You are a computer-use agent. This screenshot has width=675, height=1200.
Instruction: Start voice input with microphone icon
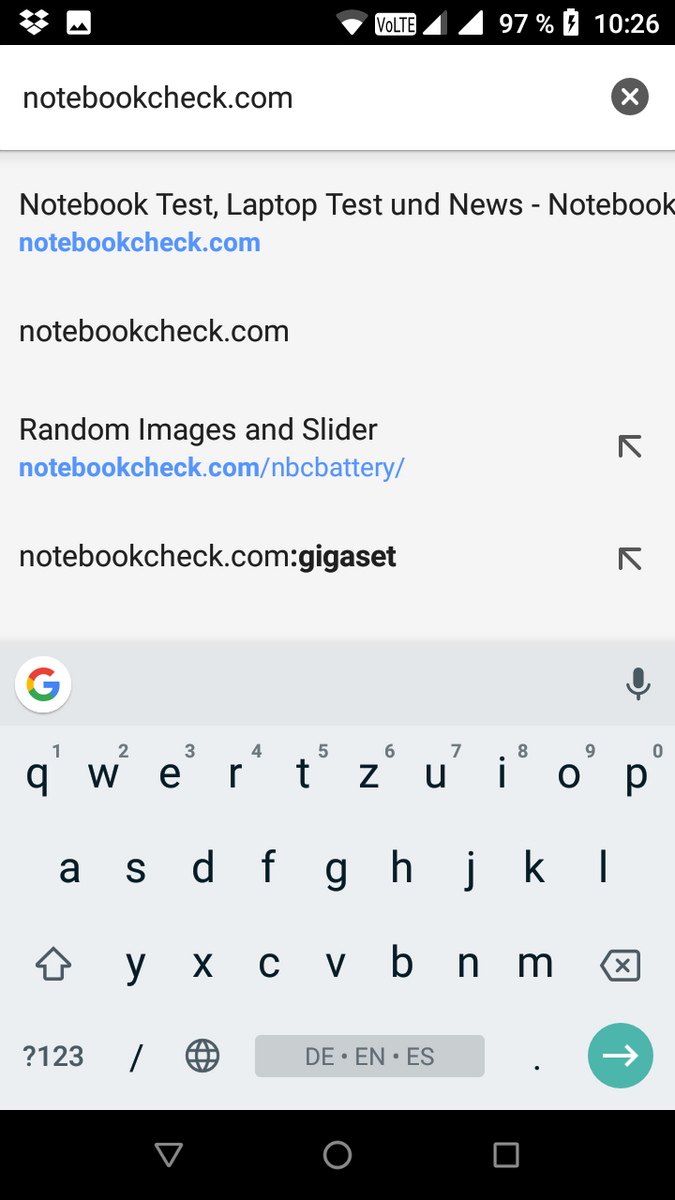[x=637, y=684]
